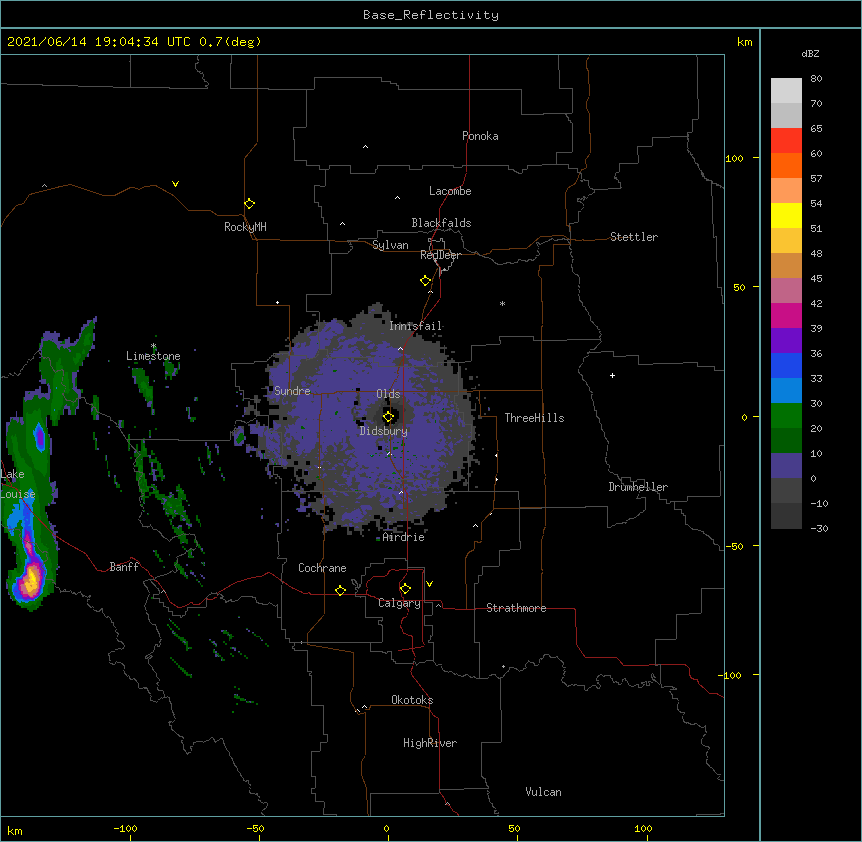The image size is (862, 842).
Task: Click the 45 value on the dBZ legend
Action: [816, 278]
